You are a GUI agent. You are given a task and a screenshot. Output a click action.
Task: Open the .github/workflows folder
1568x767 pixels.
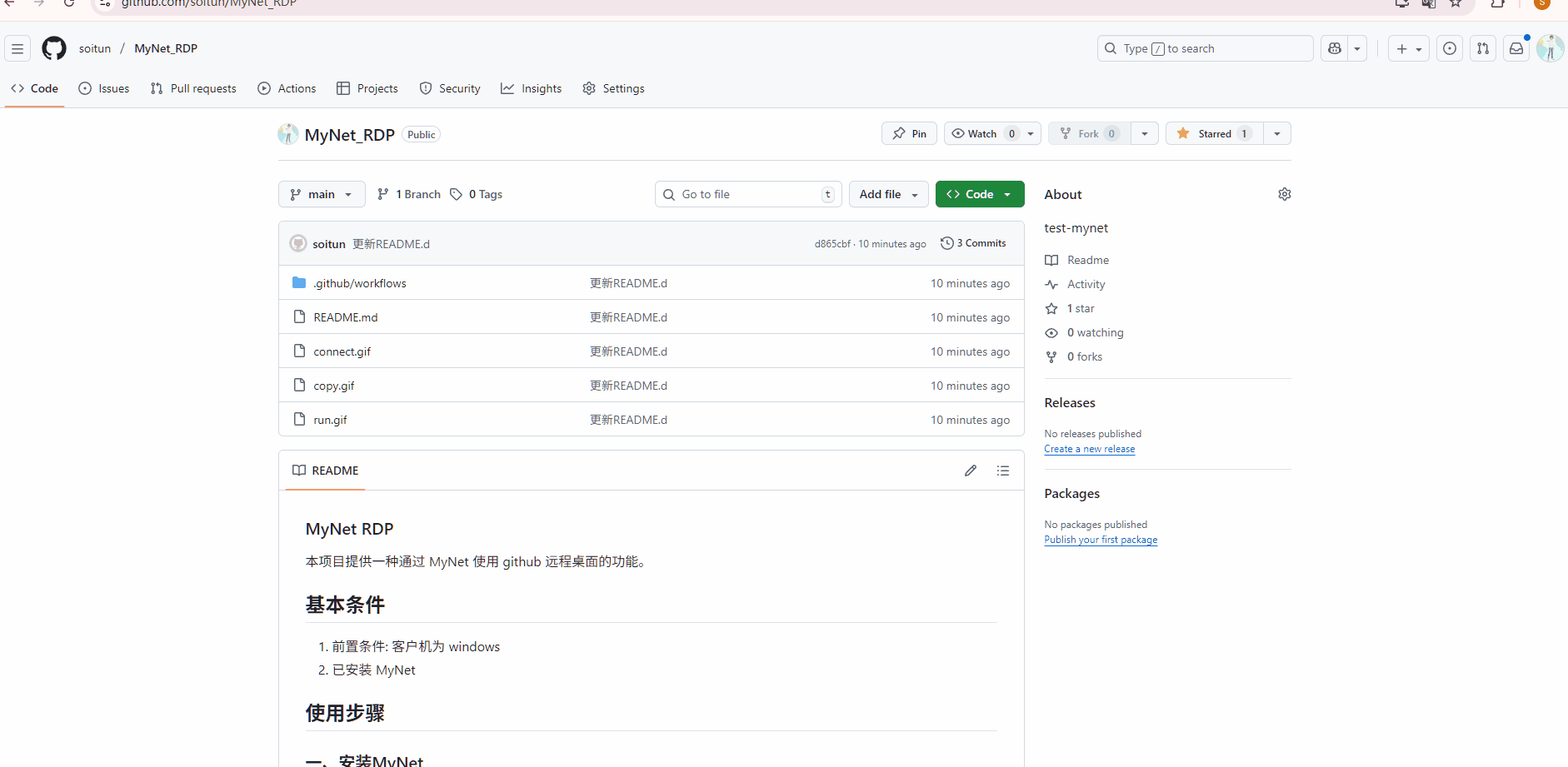pos(360,283)
